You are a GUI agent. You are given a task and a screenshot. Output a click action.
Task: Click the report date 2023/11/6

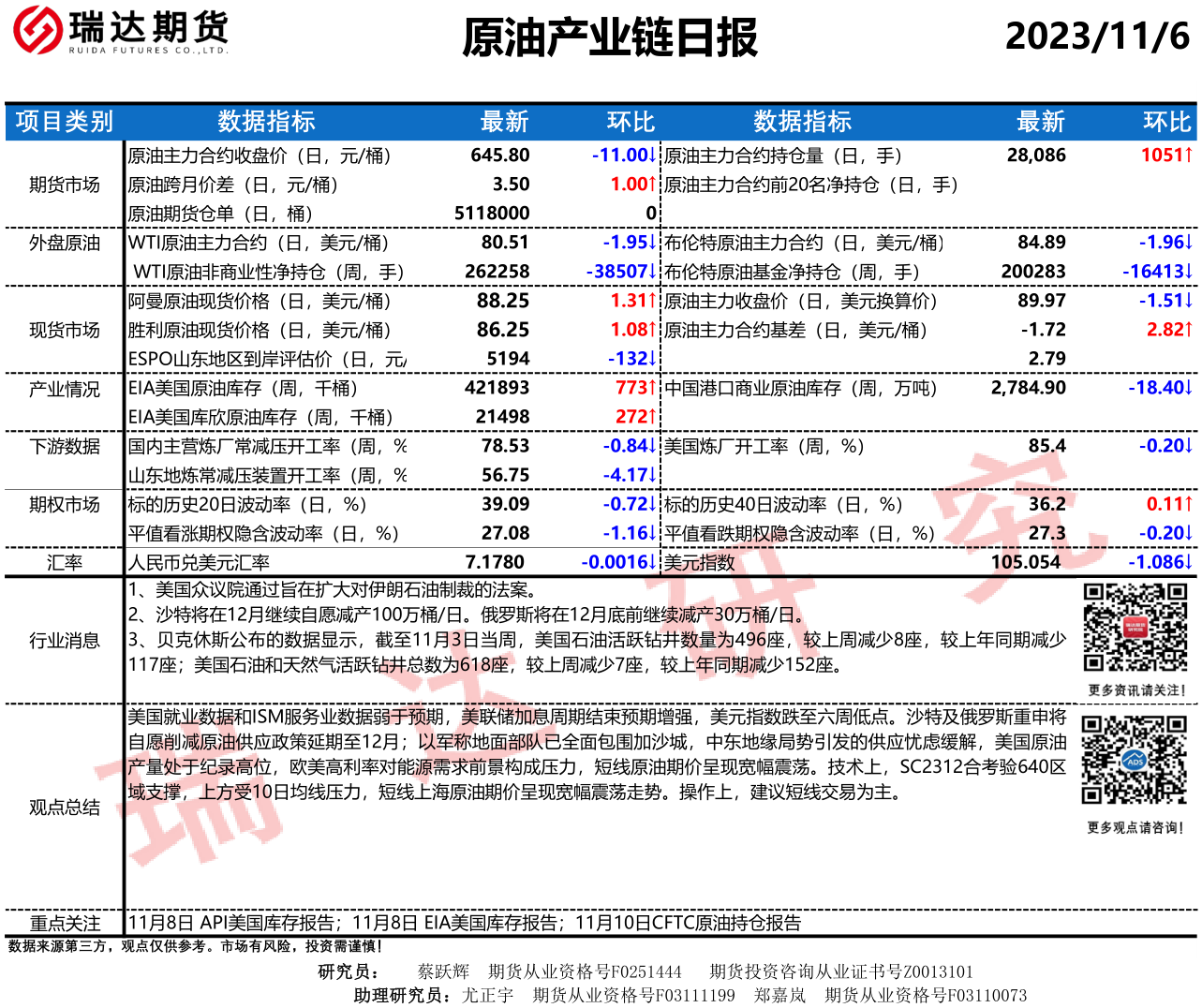[x=1096, y=37]
